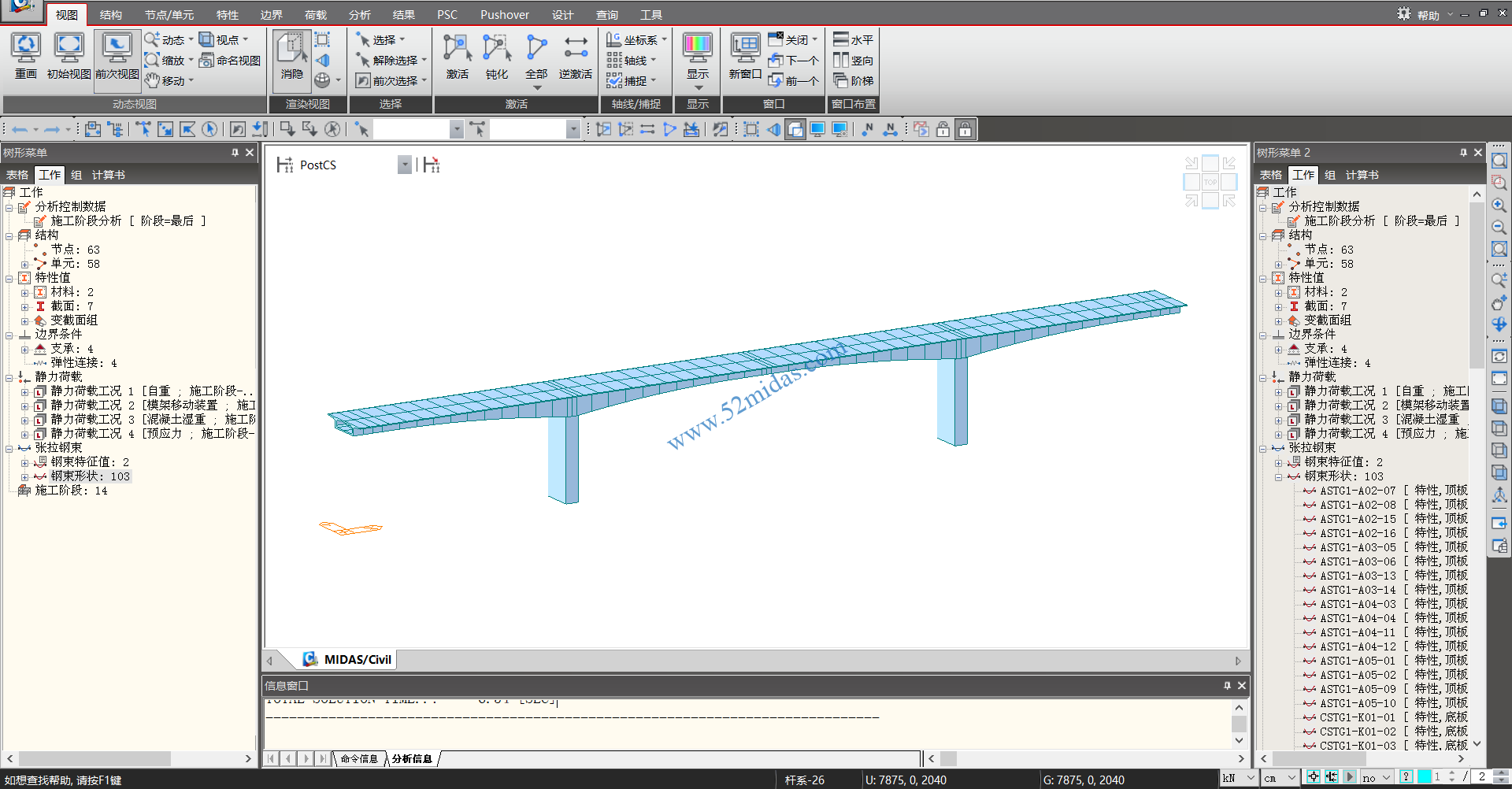1512x789 pixels.
Task: Click the 逆激活 inverse activate icon
Action: click(575, 55)
